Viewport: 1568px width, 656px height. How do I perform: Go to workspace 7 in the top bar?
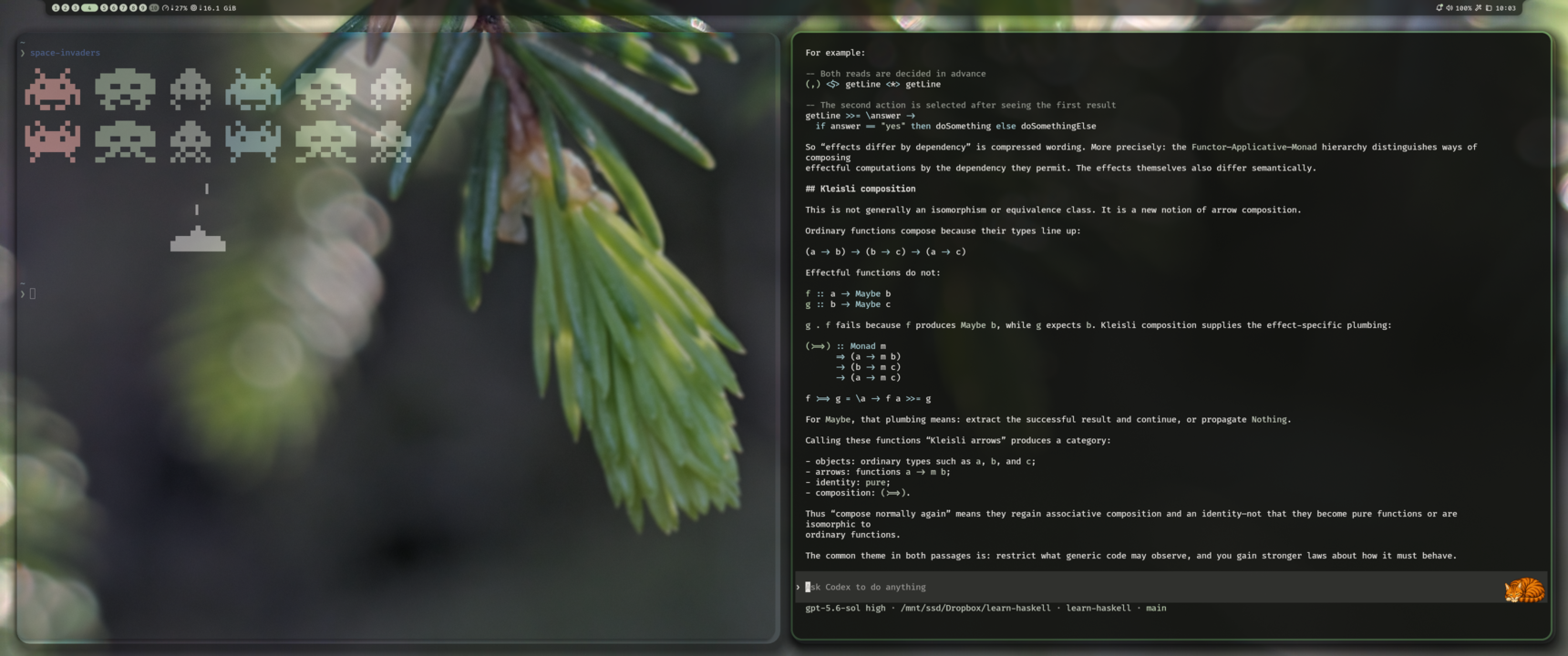pyautogui.click(x=123, y=7)
